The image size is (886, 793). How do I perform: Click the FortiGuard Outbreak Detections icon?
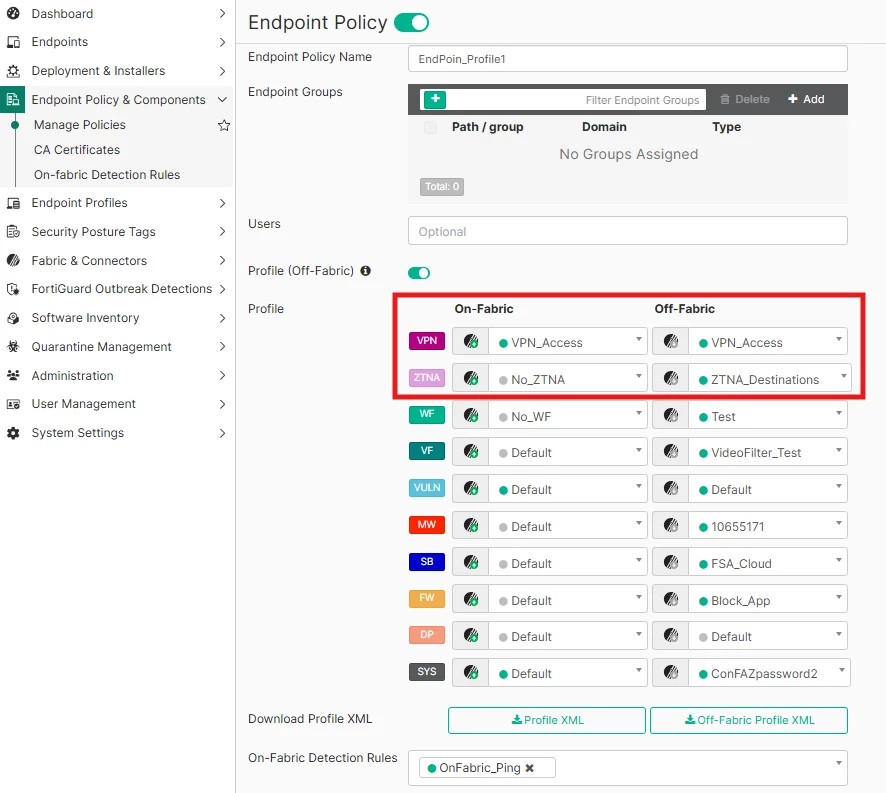point(13,289)
